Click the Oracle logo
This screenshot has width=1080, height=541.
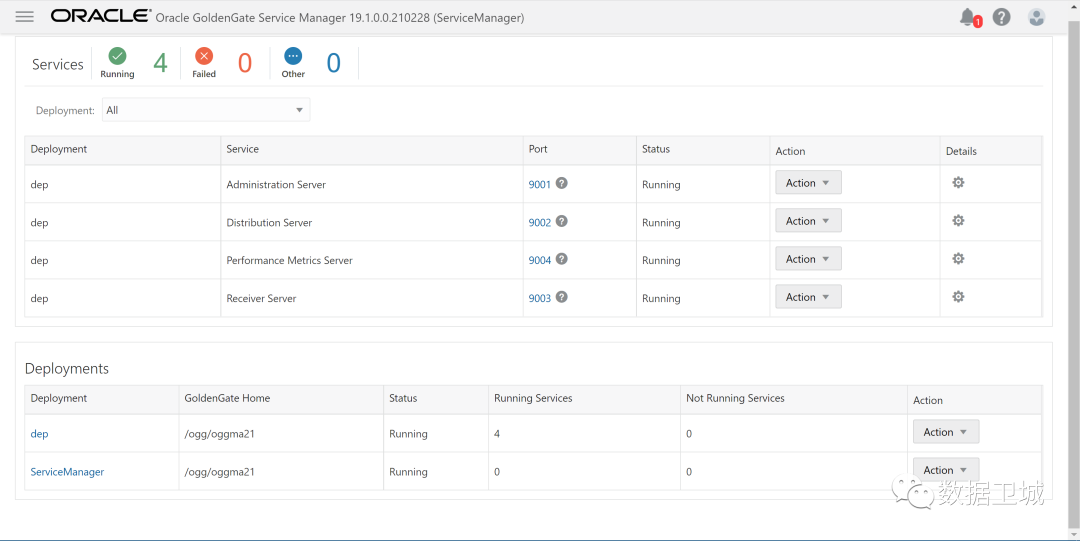click(x=101, y=17)
